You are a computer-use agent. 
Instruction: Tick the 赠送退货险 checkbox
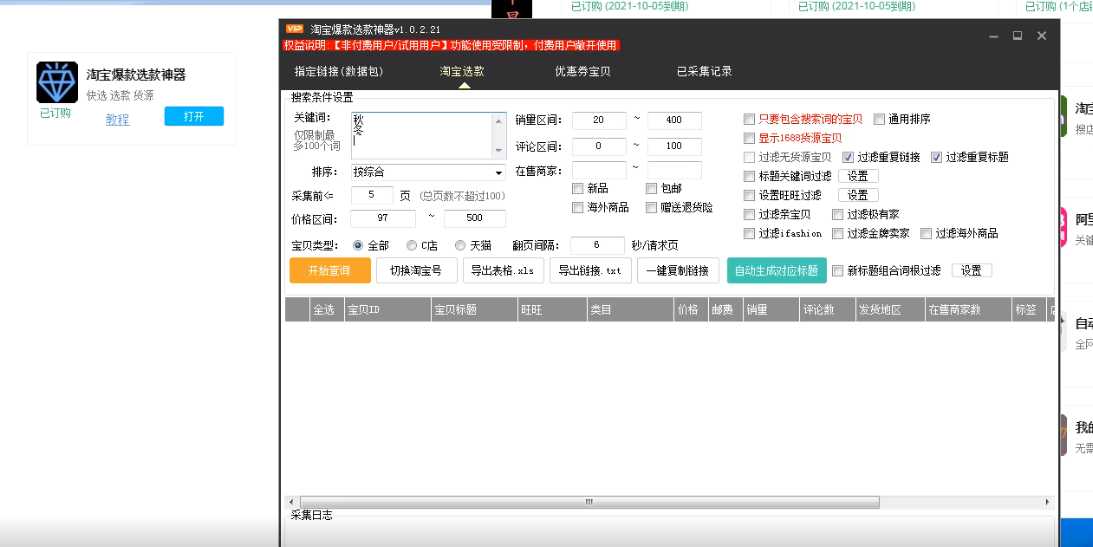coord(651,207)
